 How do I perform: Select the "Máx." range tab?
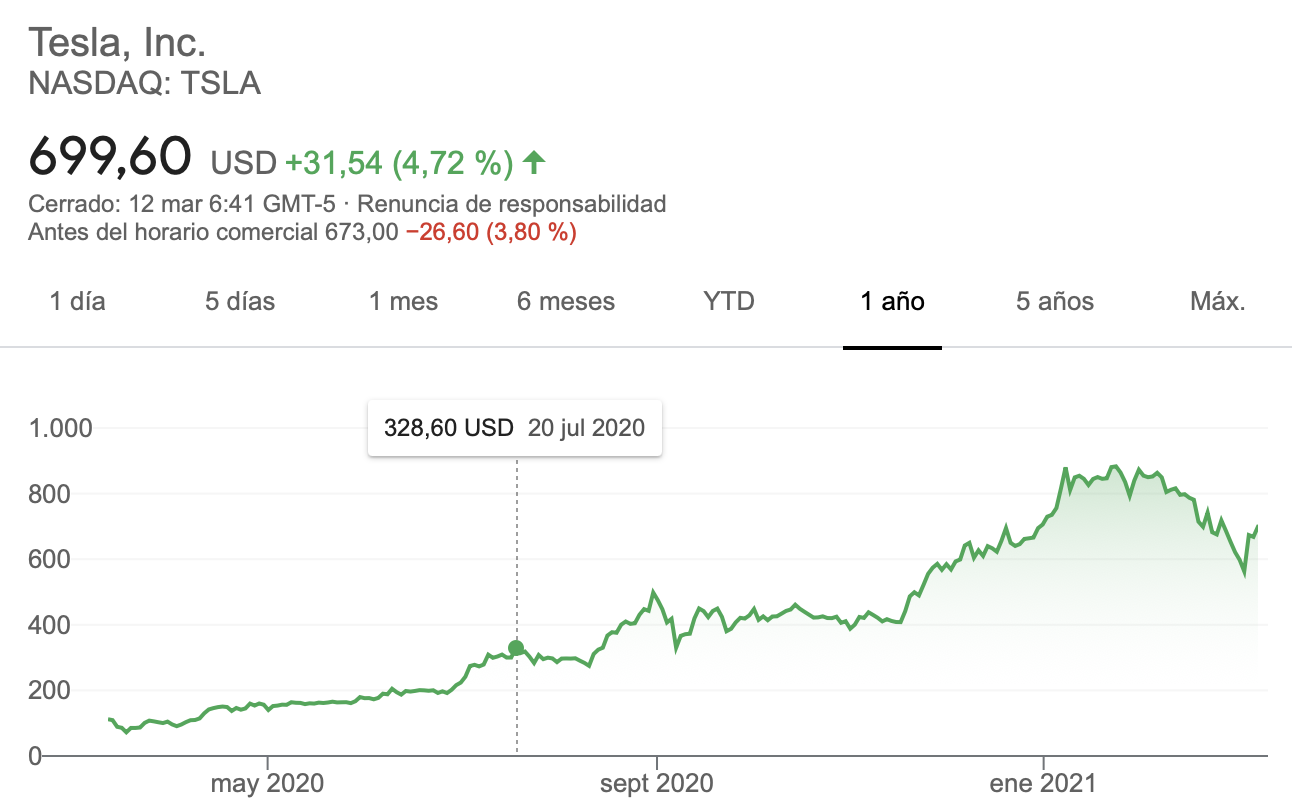[x=1218, y=301]
